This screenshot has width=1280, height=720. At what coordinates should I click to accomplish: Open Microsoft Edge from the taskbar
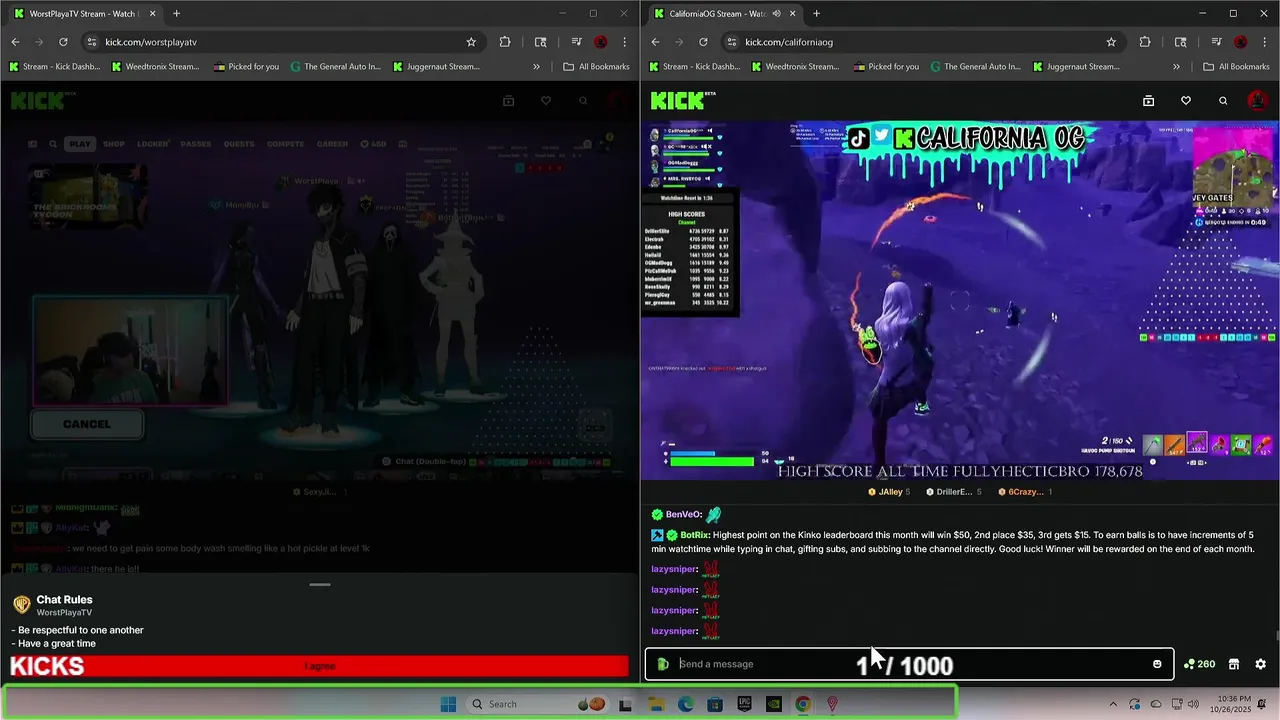[x=685, y=704]
